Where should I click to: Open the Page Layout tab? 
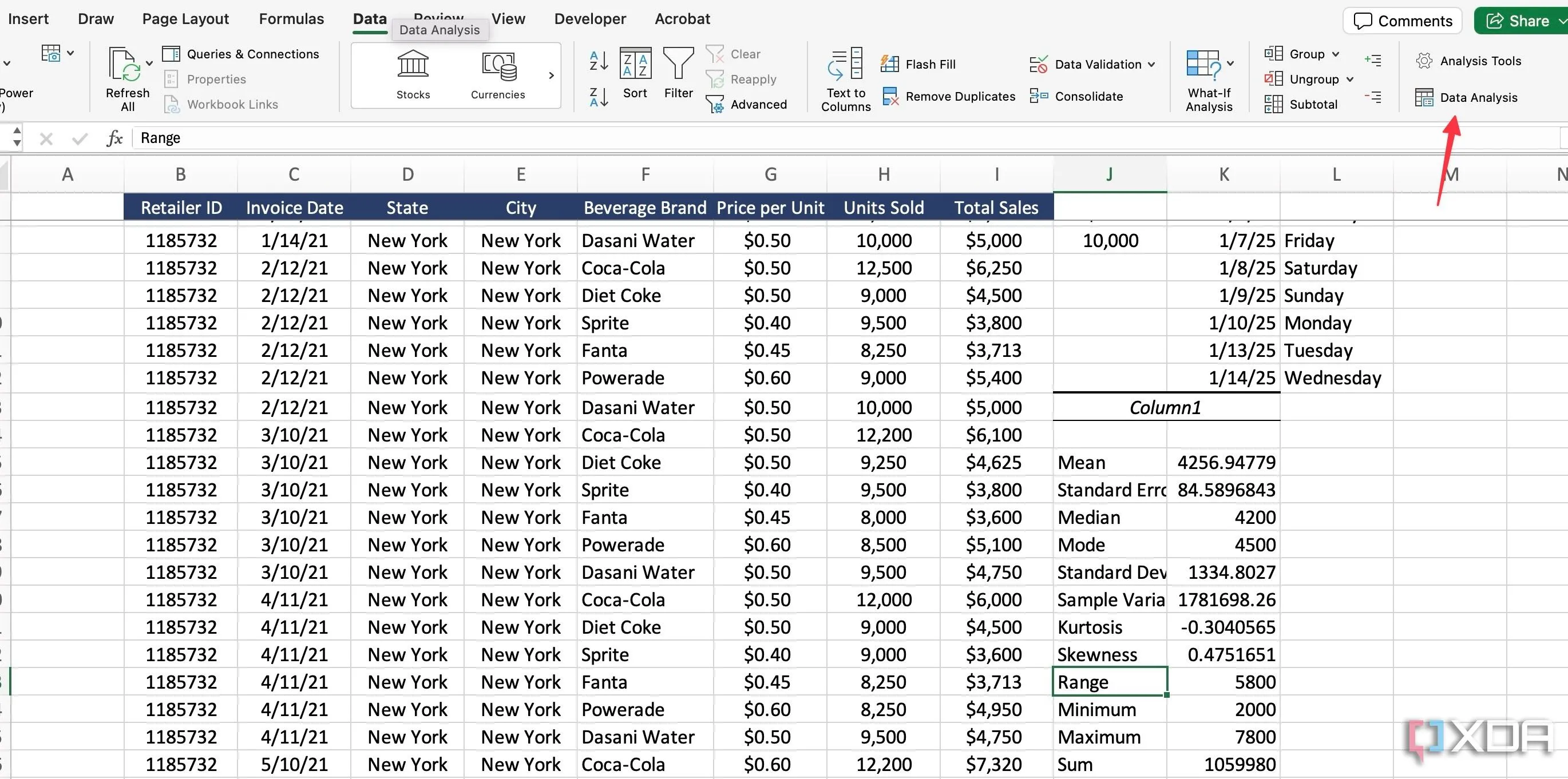pos(185,19)
